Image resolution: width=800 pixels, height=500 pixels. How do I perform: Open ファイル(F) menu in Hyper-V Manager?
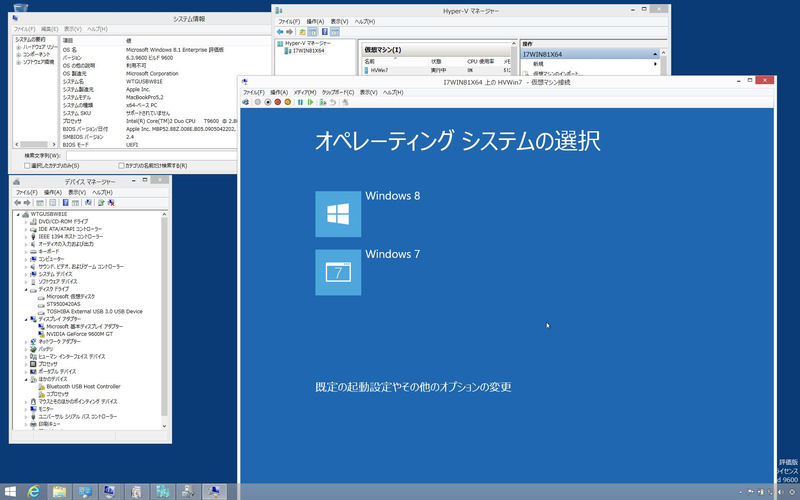(289, 21)
